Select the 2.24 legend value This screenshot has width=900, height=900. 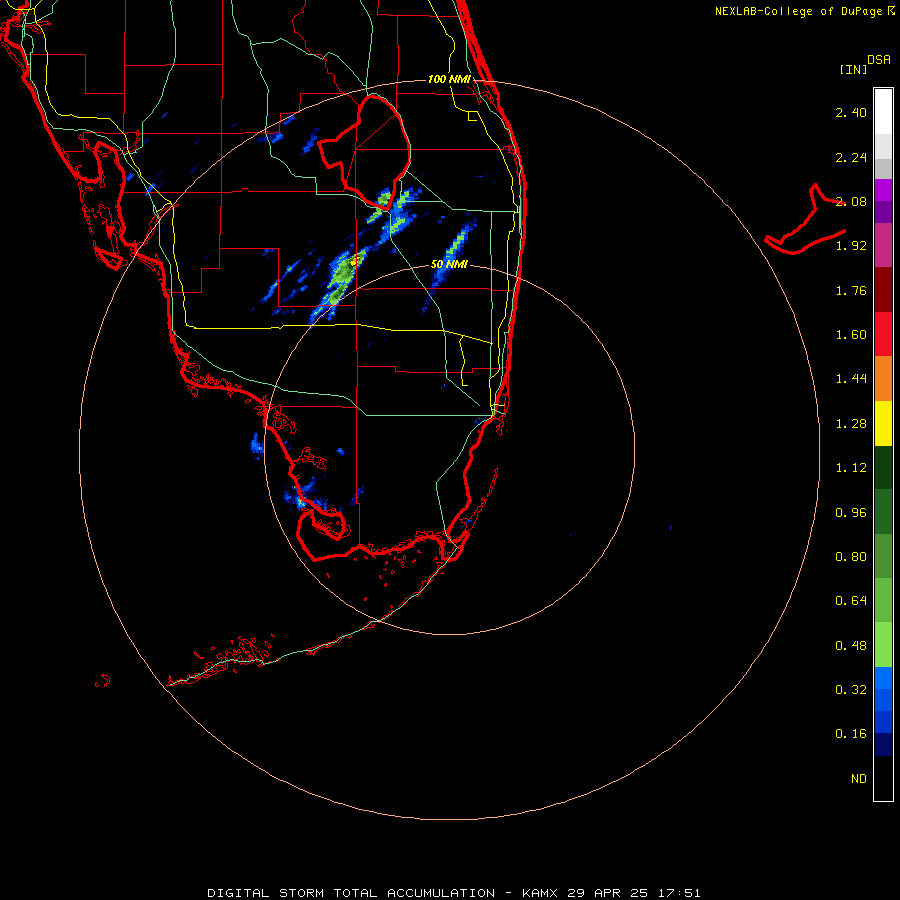click(851, 157)
